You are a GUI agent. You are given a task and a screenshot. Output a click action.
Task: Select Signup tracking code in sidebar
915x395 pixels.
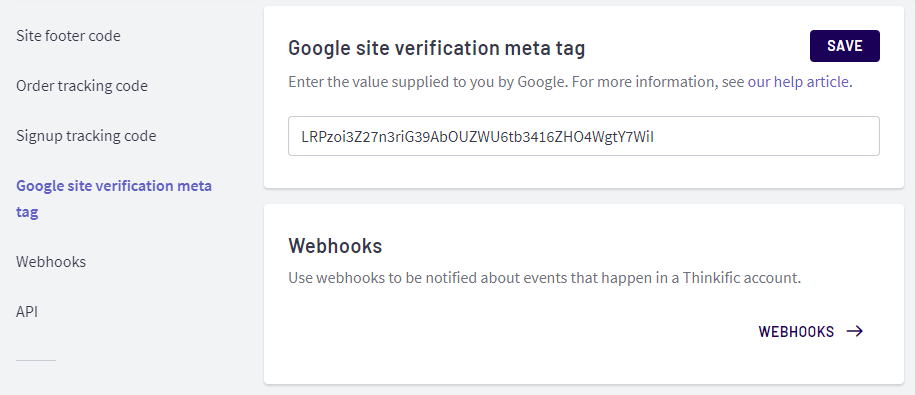tap(86, 136)
